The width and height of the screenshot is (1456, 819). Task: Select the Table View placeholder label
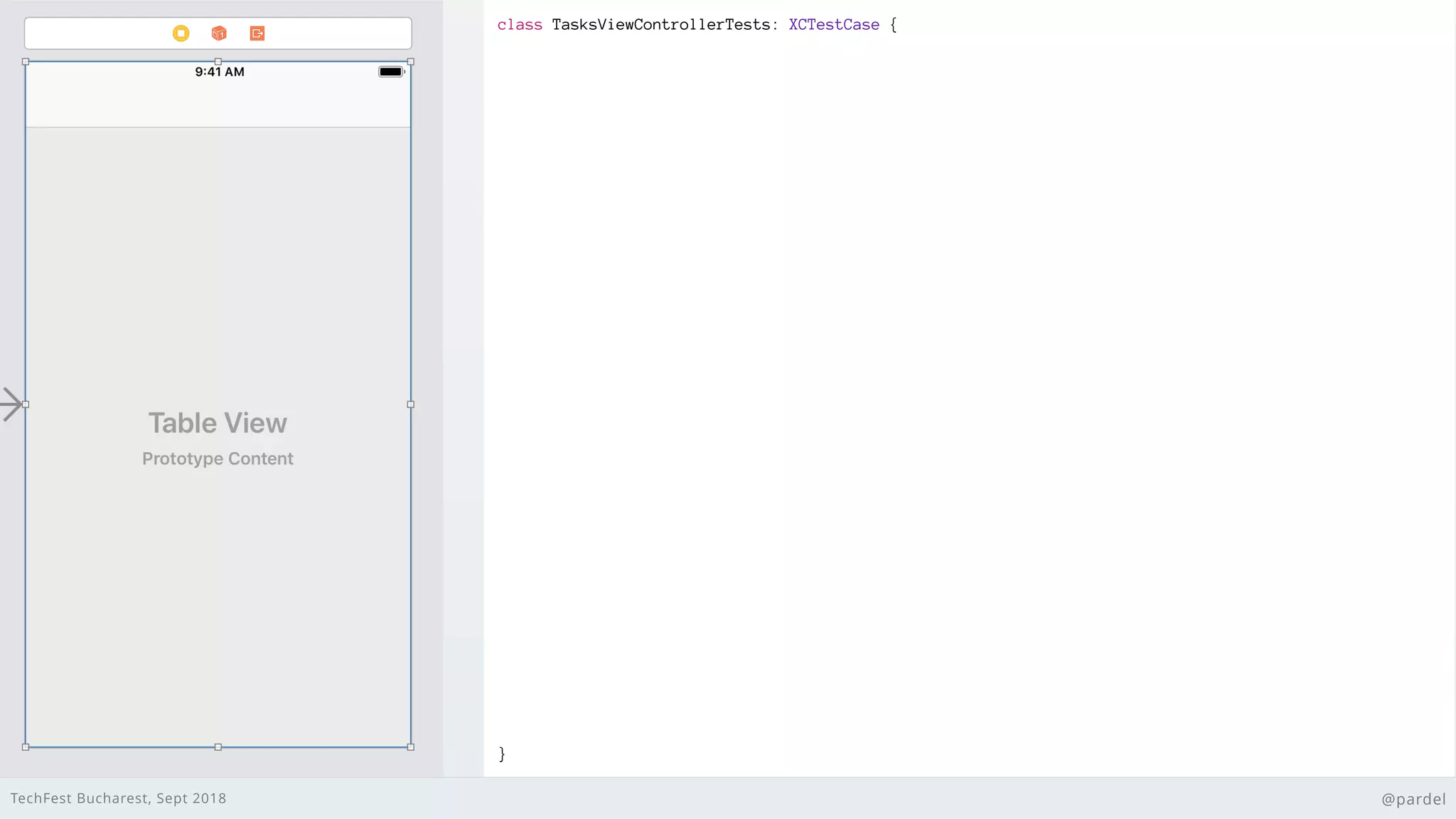(218, 423)
